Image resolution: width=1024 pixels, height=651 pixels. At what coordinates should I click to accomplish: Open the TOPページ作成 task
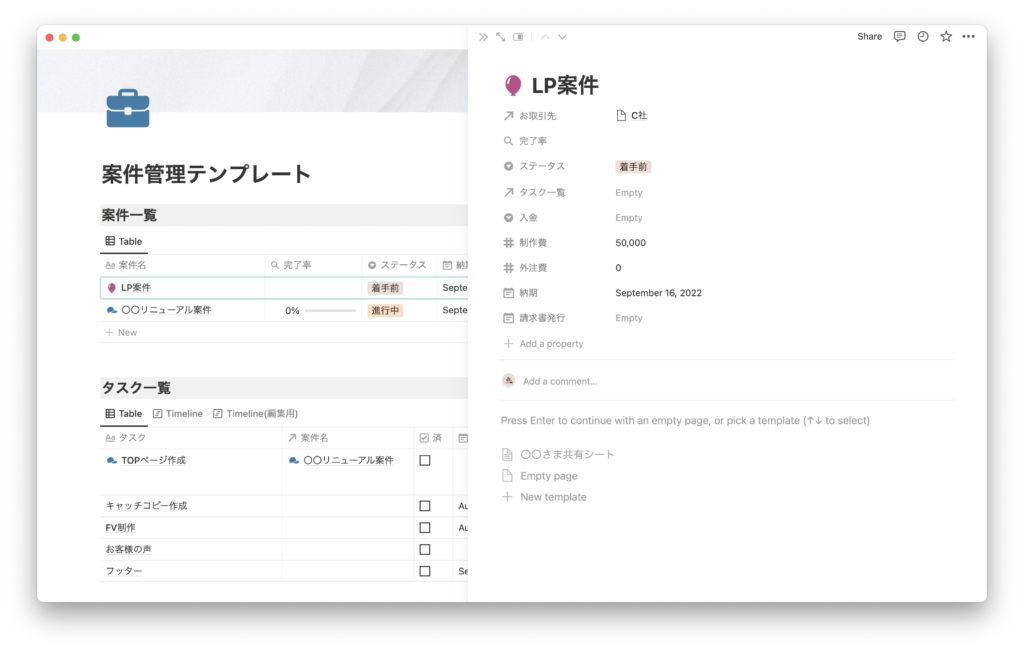click(153, 460)
